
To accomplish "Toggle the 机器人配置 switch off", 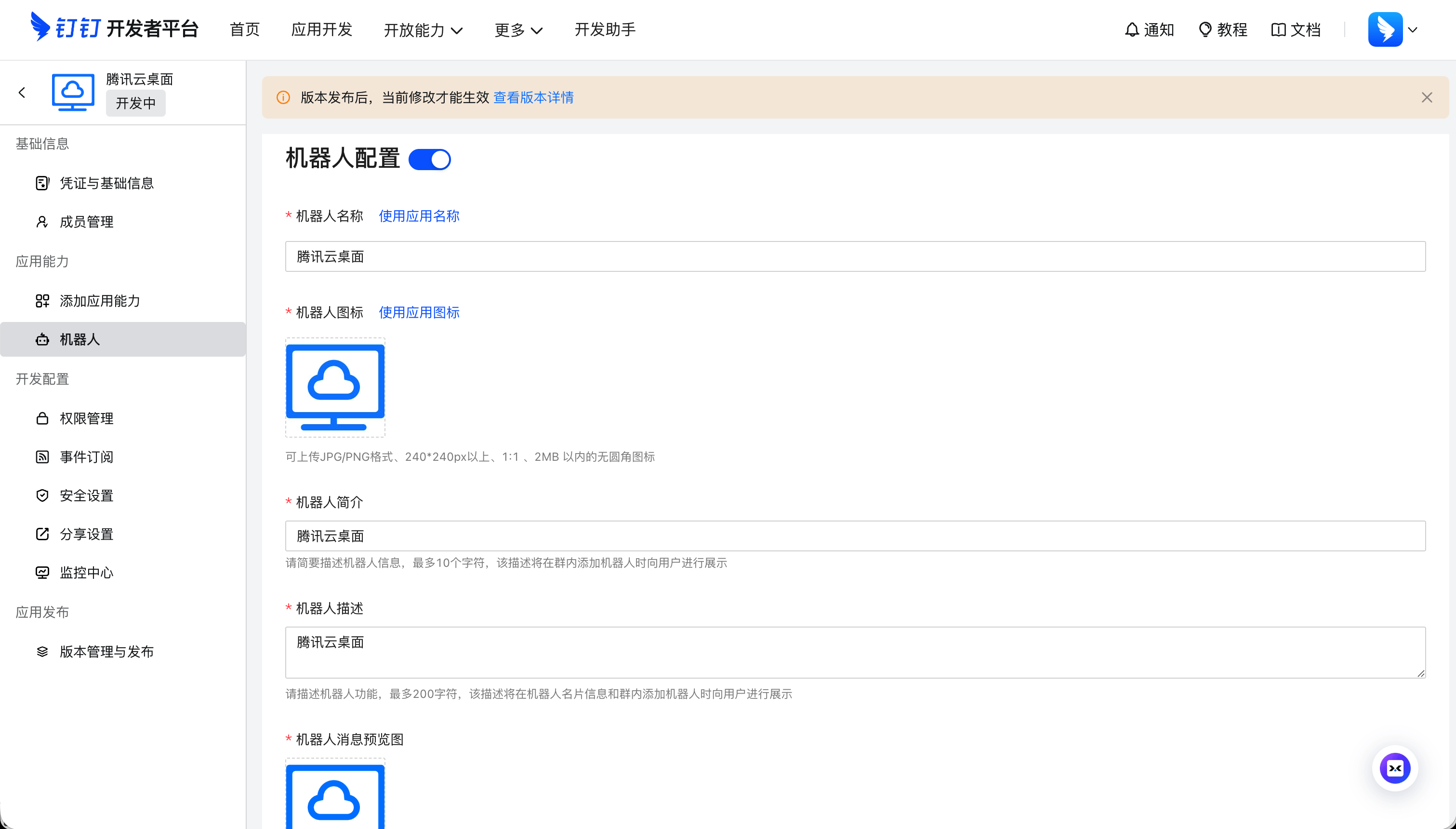I will tap(430, 160).
